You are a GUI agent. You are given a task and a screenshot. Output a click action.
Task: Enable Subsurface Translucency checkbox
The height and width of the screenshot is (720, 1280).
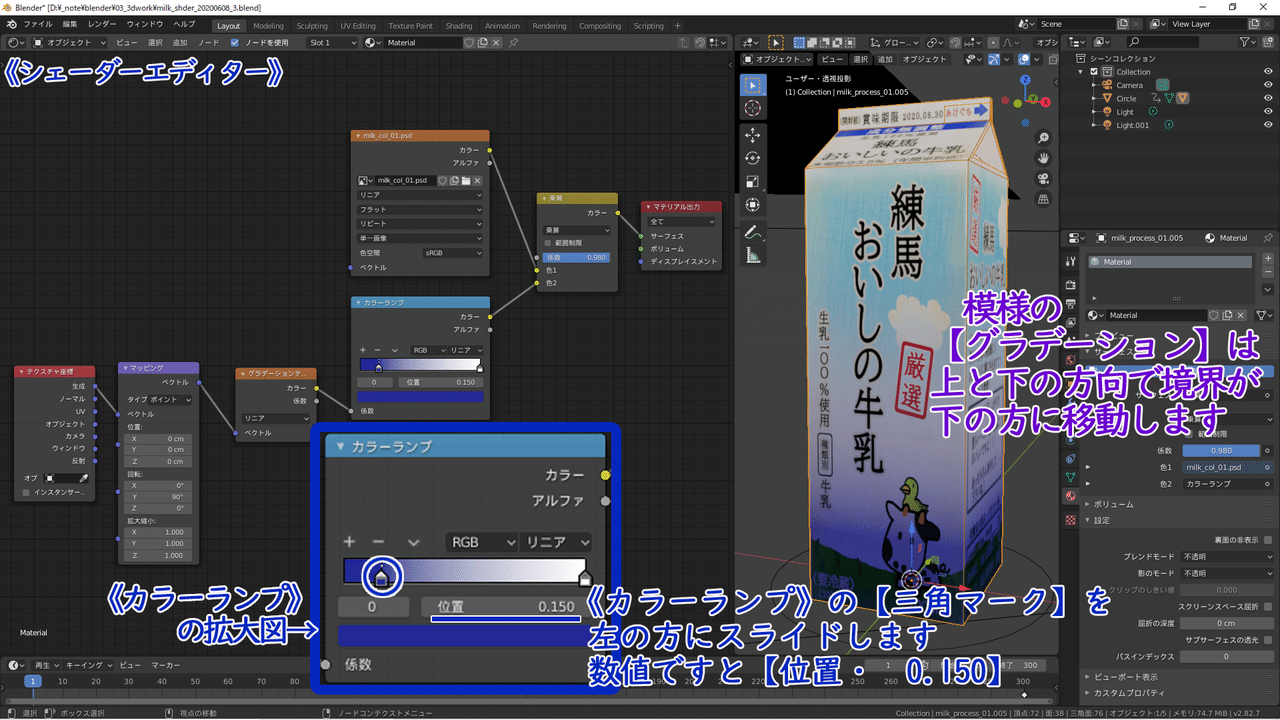pyautogui.click(x=1268, y=639)
